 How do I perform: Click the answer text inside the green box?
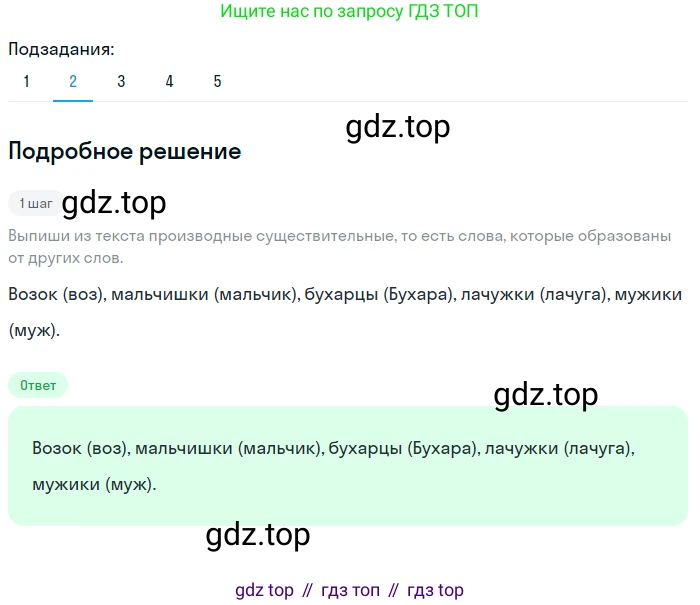tap(333, 467)
